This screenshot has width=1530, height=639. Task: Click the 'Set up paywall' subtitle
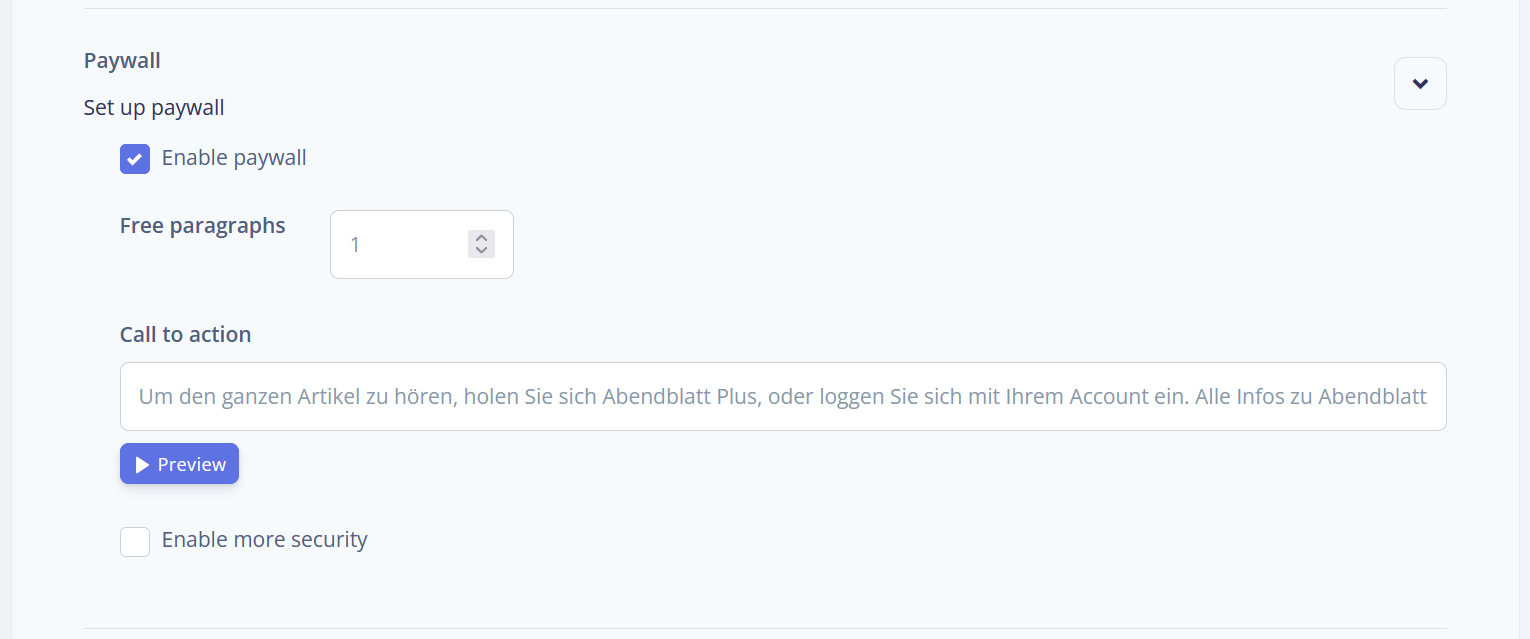coord(154,107)
